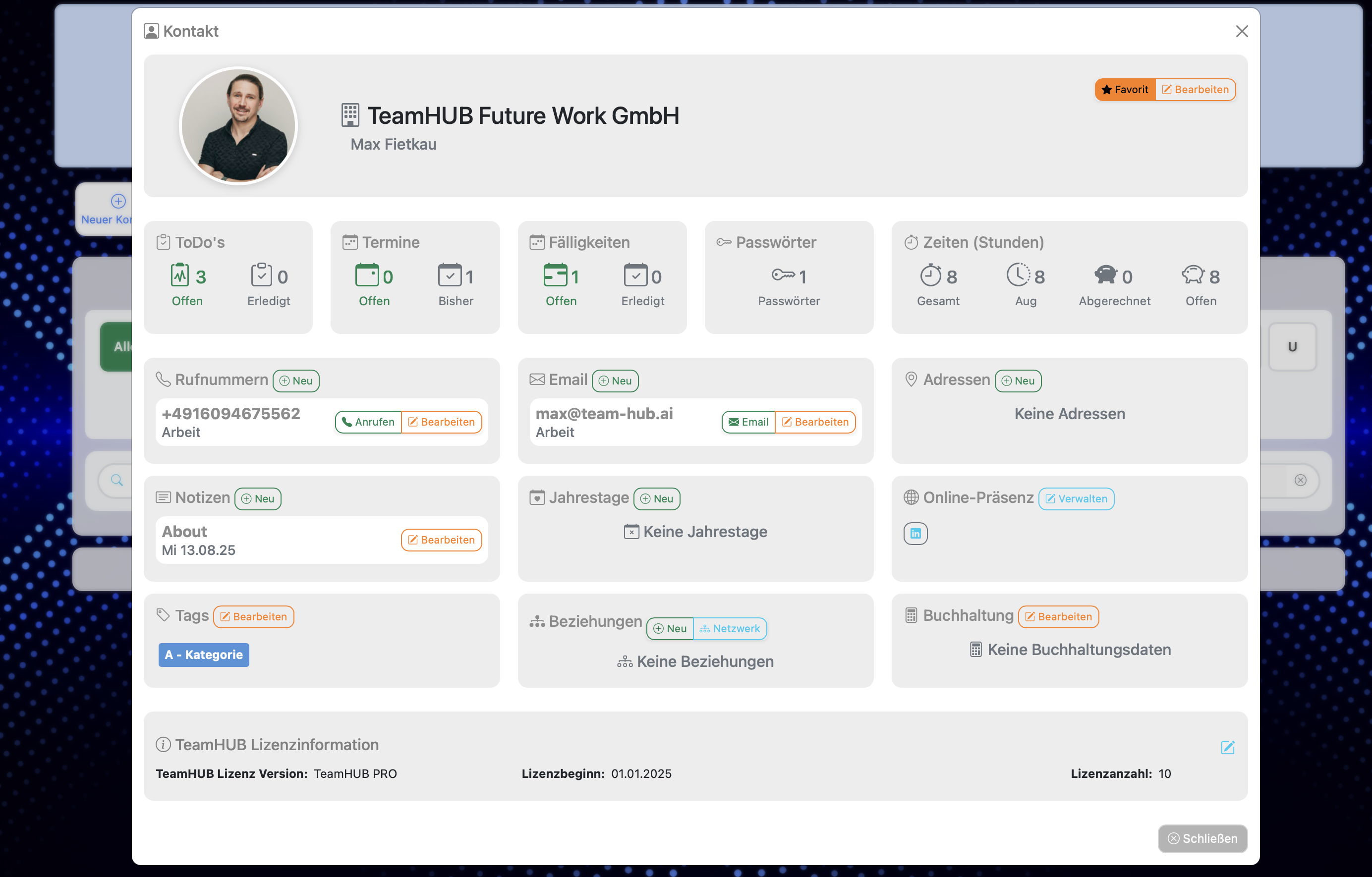
Task: Add a new address via Adressen Neu
Action: coord(1018,381)
